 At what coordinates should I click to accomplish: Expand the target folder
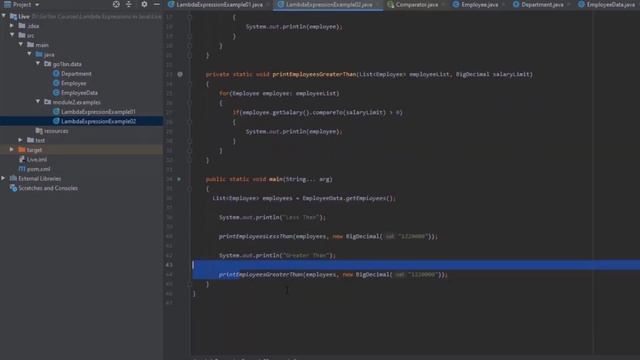pos(12,150)
